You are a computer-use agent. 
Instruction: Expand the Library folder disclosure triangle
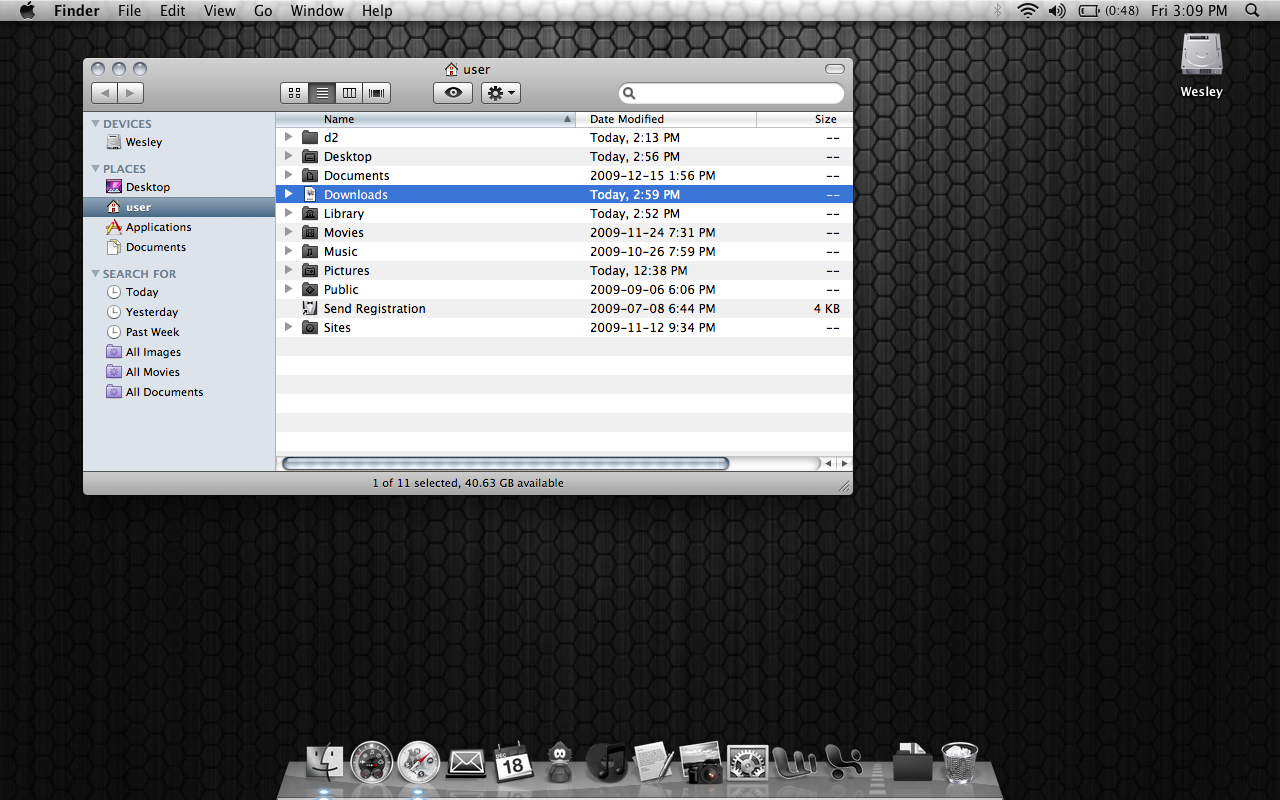pos(288,213)
